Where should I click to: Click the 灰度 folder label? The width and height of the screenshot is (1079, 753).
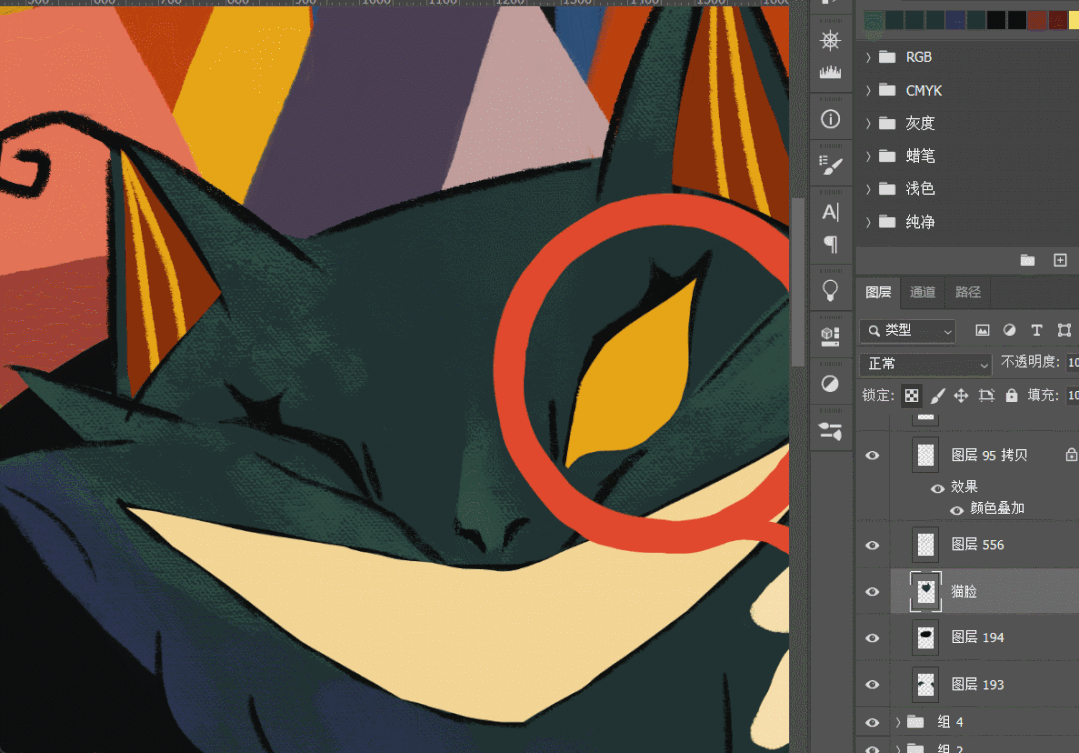pos(920,123)
